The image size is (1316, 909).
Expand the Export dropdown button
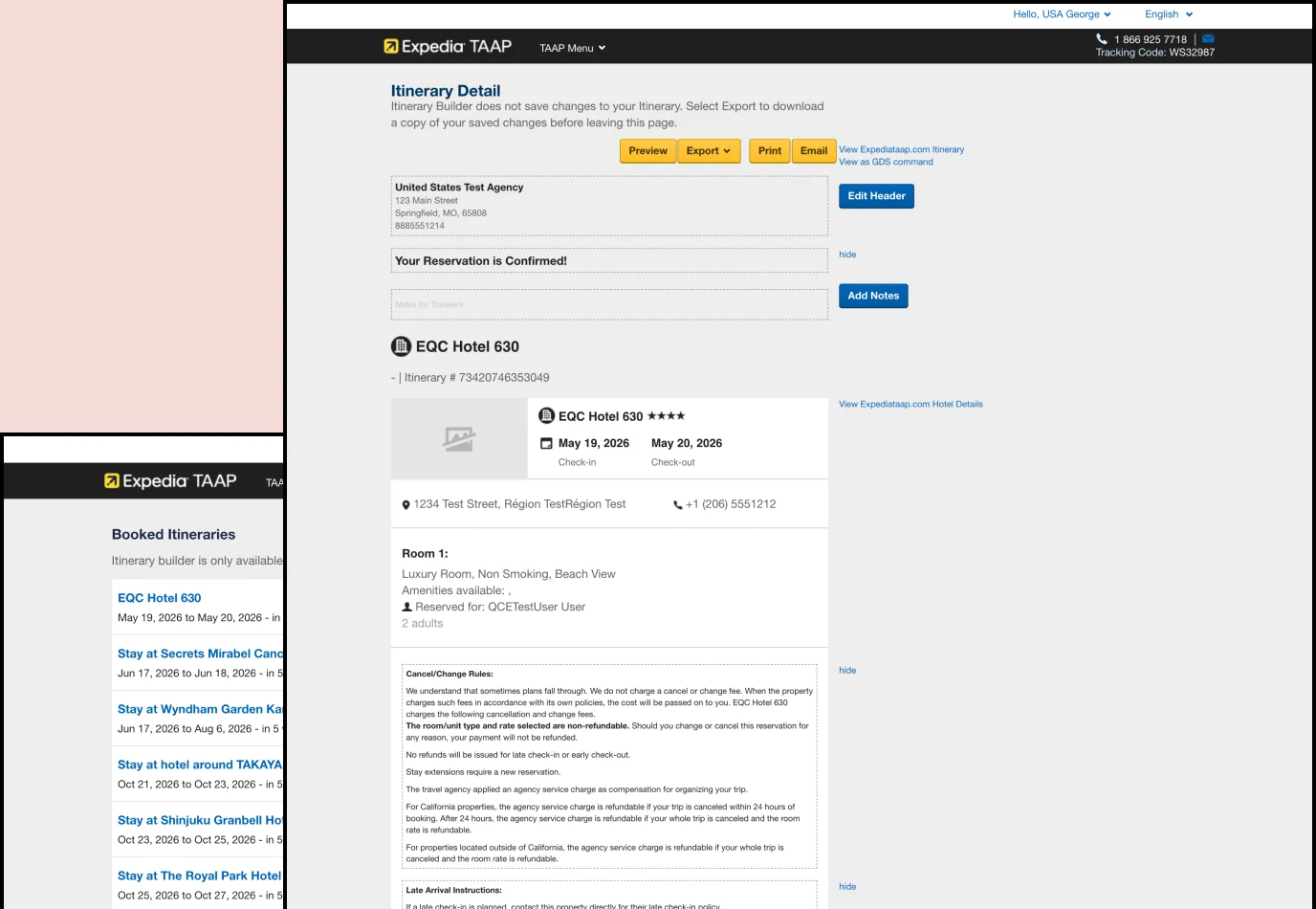pos(709,151)
